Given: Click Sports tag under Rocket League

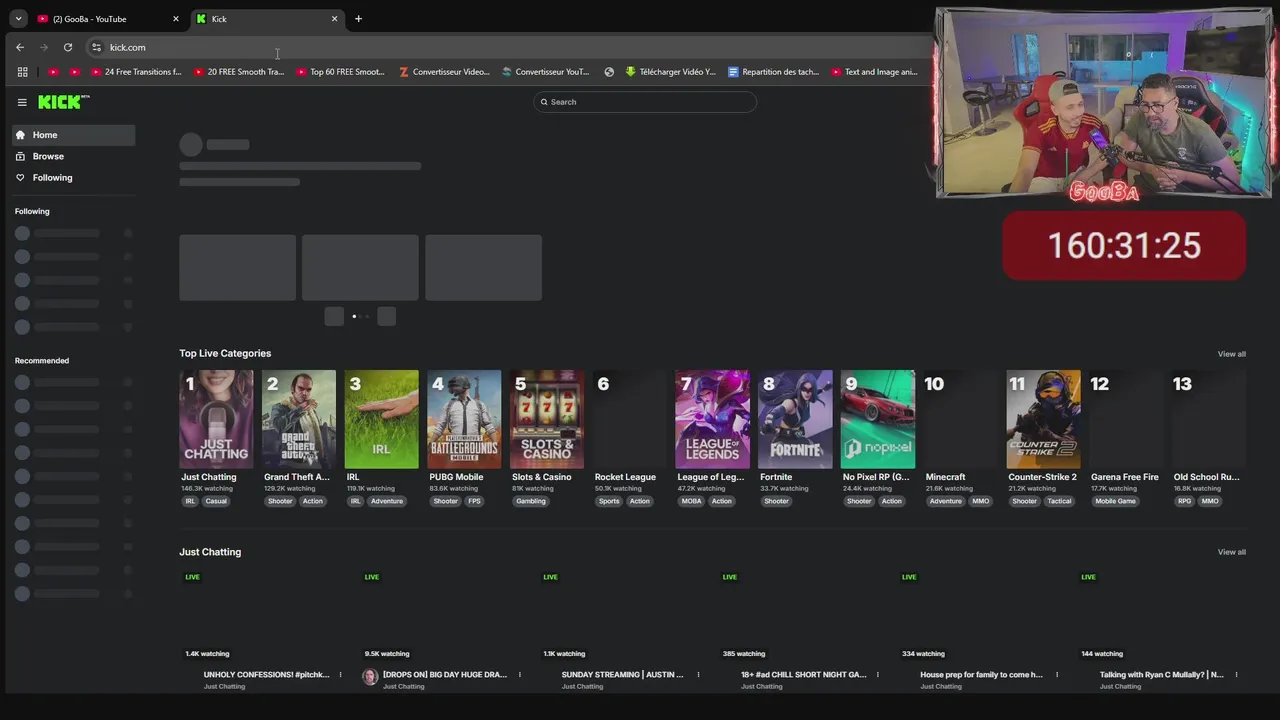Looking at the screenshot, I should 609,501.
